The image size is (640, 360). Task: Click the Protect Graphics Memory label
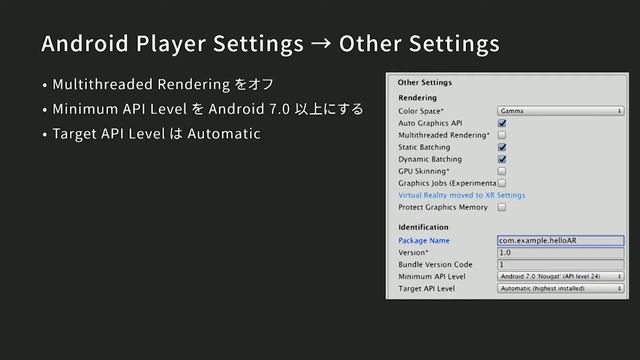[443, 207]
